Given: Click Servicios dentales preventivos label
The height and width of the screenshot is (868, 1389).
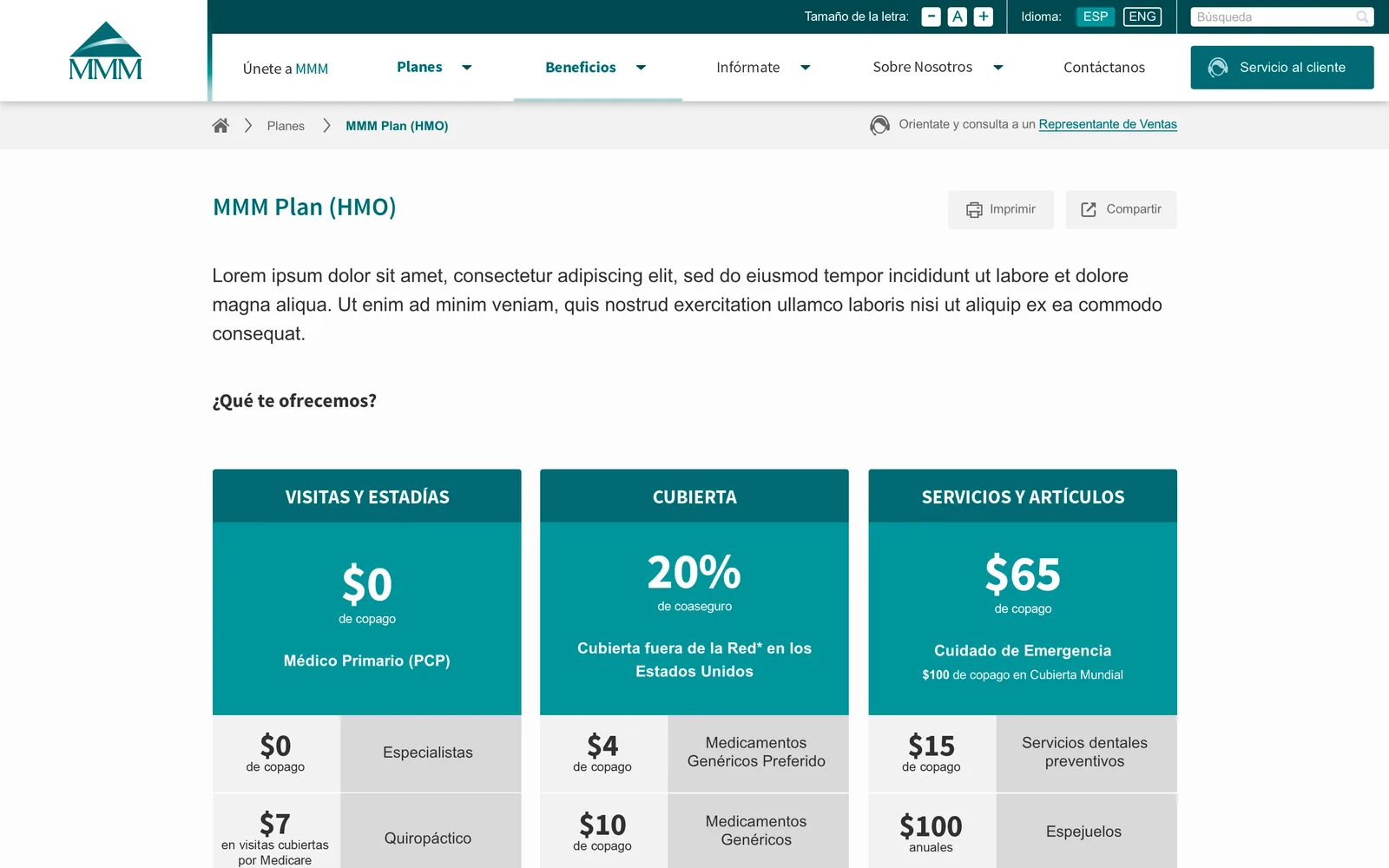Looking at the screenshot, I should point(1084,753).
